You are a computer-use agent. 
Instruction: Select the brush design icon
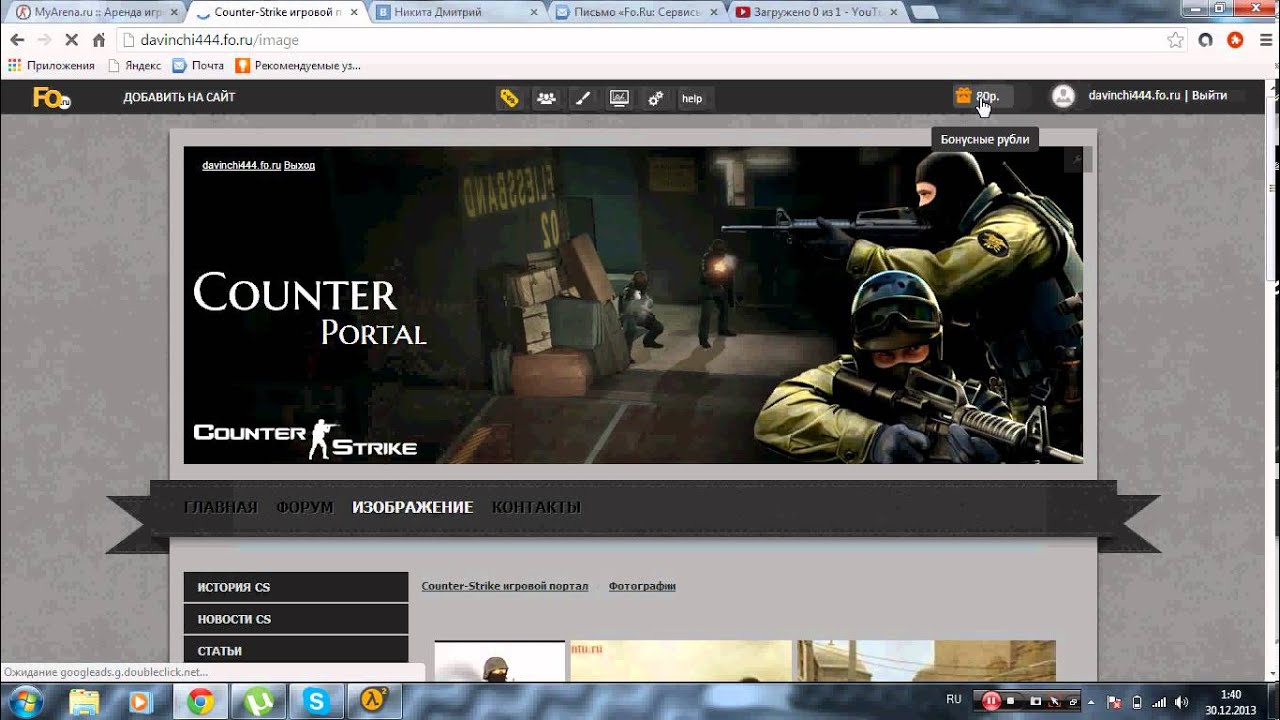click(583, 98)
